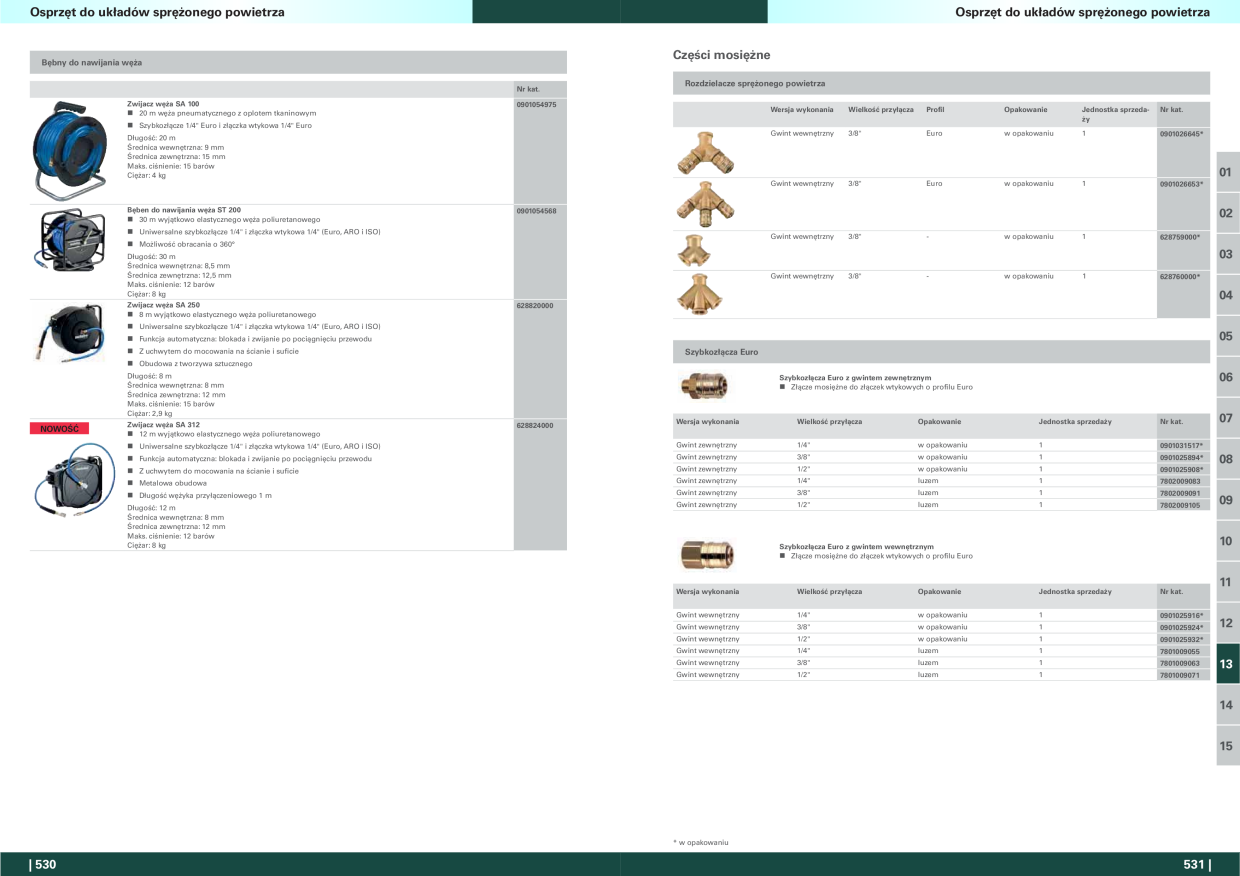Select catalog number 0901025924*

tap(1181, 627)
